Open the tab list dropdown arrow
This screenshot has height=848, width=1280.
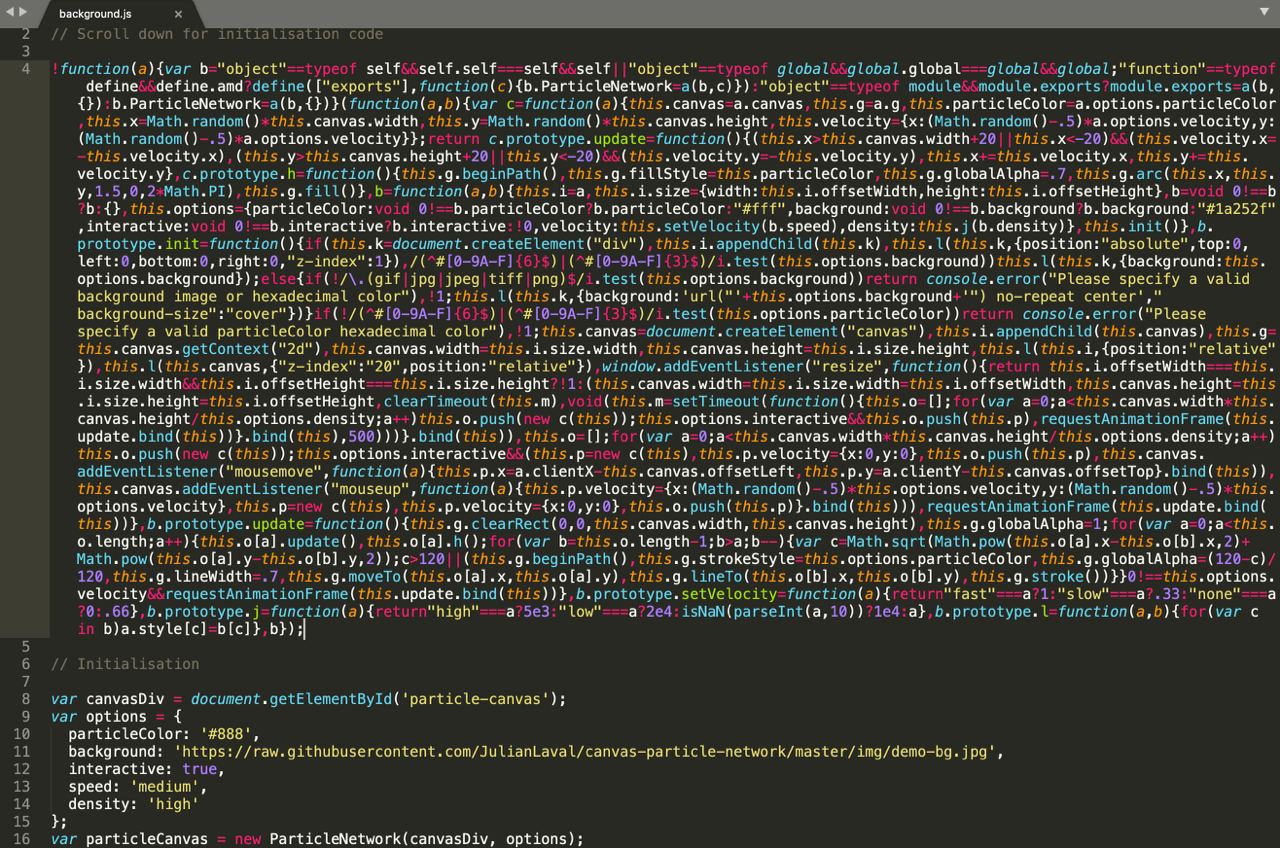point(1264,12)
